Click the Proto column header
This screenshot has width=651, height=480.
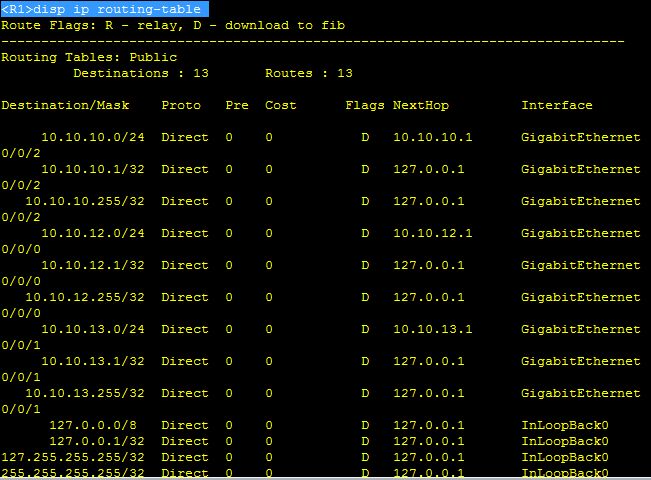[x=181, y=105]
